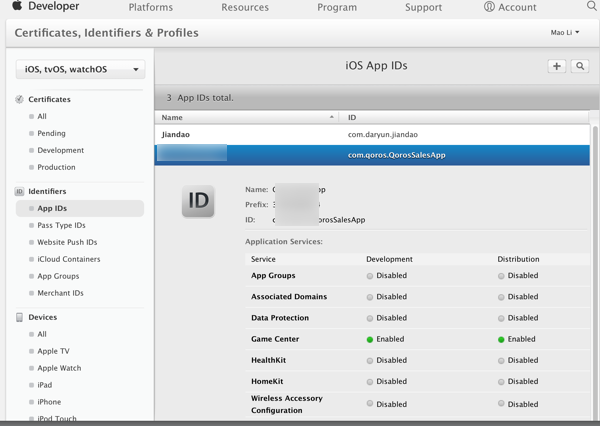600x426 pixels.
Task: Open the Platforms menu
Action: tap(150, 7)
